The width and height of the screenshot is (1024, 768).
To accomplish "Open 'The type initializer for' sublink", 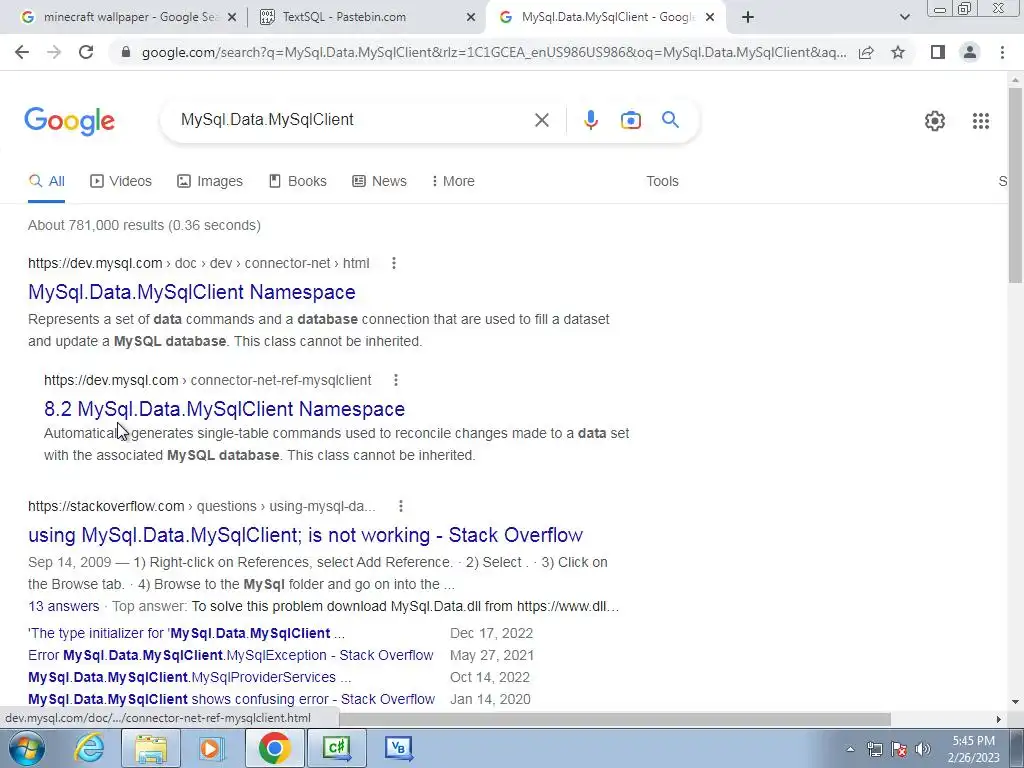I will 186,633.
